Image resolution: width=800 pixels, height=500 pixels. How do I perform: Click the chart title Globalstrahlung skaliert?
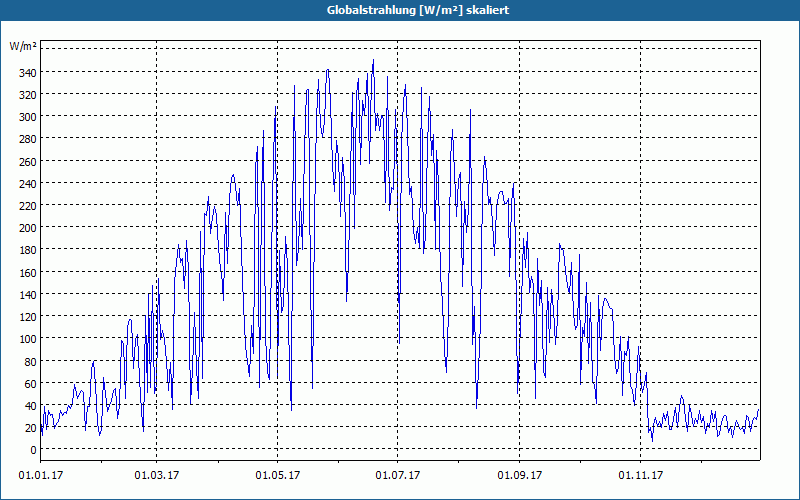coord(418,10)
